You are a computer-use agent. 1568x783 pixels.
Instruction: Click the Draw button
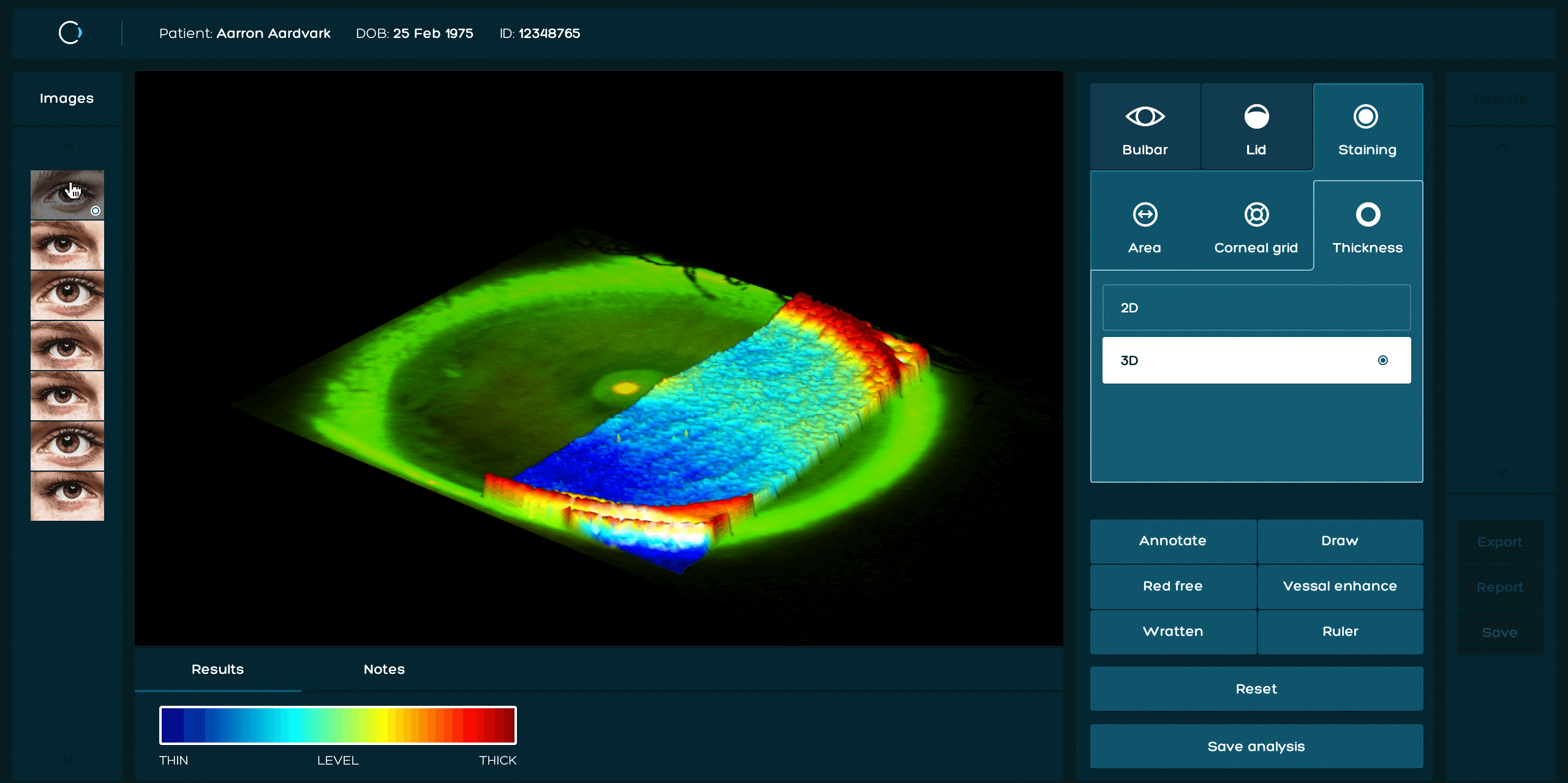[1340, 541]
